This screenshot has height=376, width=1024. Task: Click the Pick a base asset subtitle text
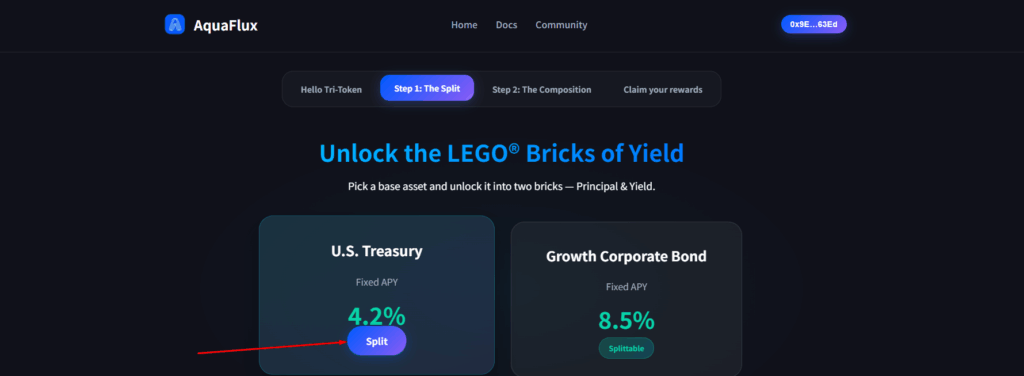(x=502, y=187)
